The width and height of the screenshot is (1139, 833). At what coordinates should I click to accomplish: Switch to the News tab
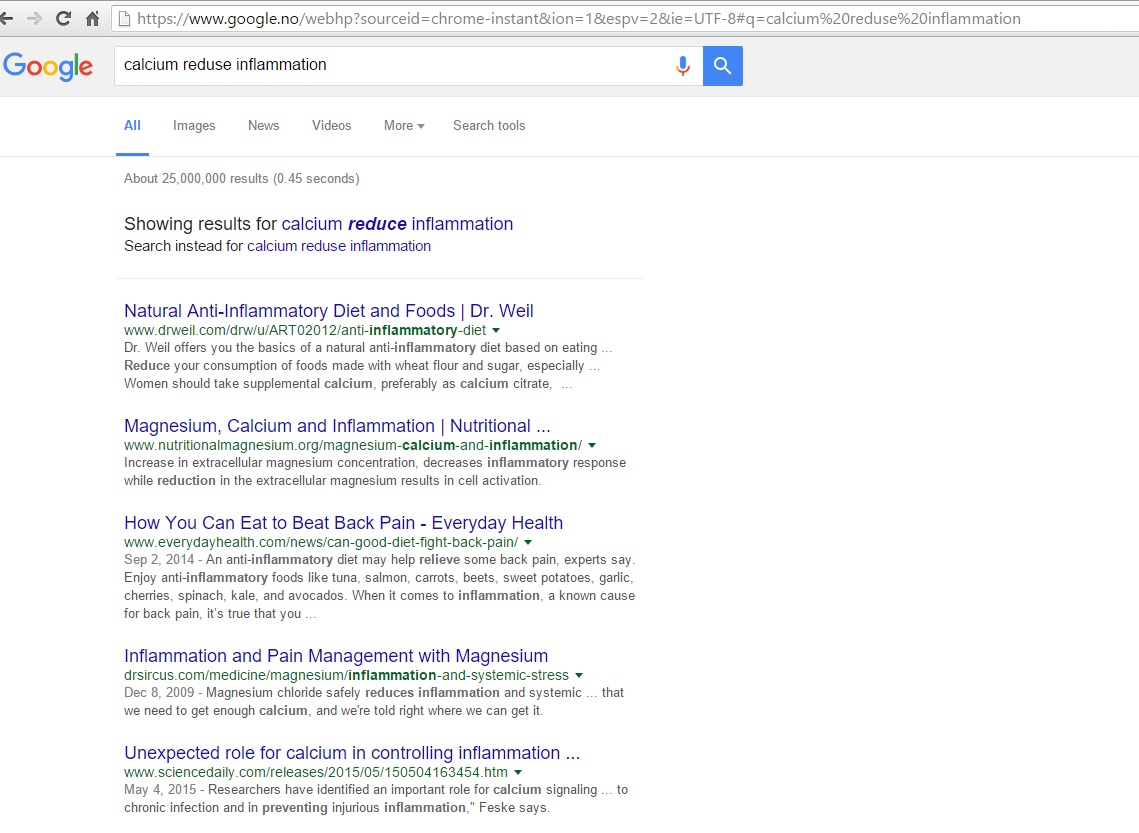click(x=264, y=126)
